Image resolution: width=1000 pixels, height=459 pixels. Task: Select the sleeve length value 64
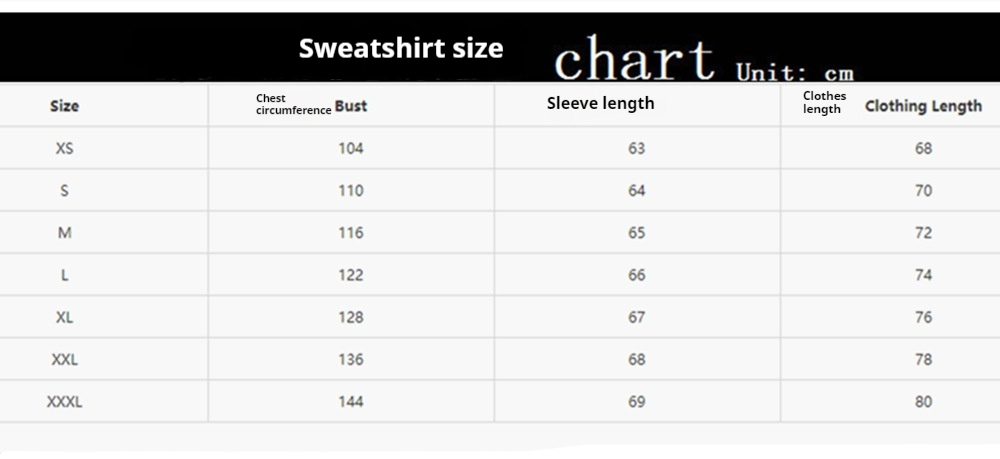[637, 191]
